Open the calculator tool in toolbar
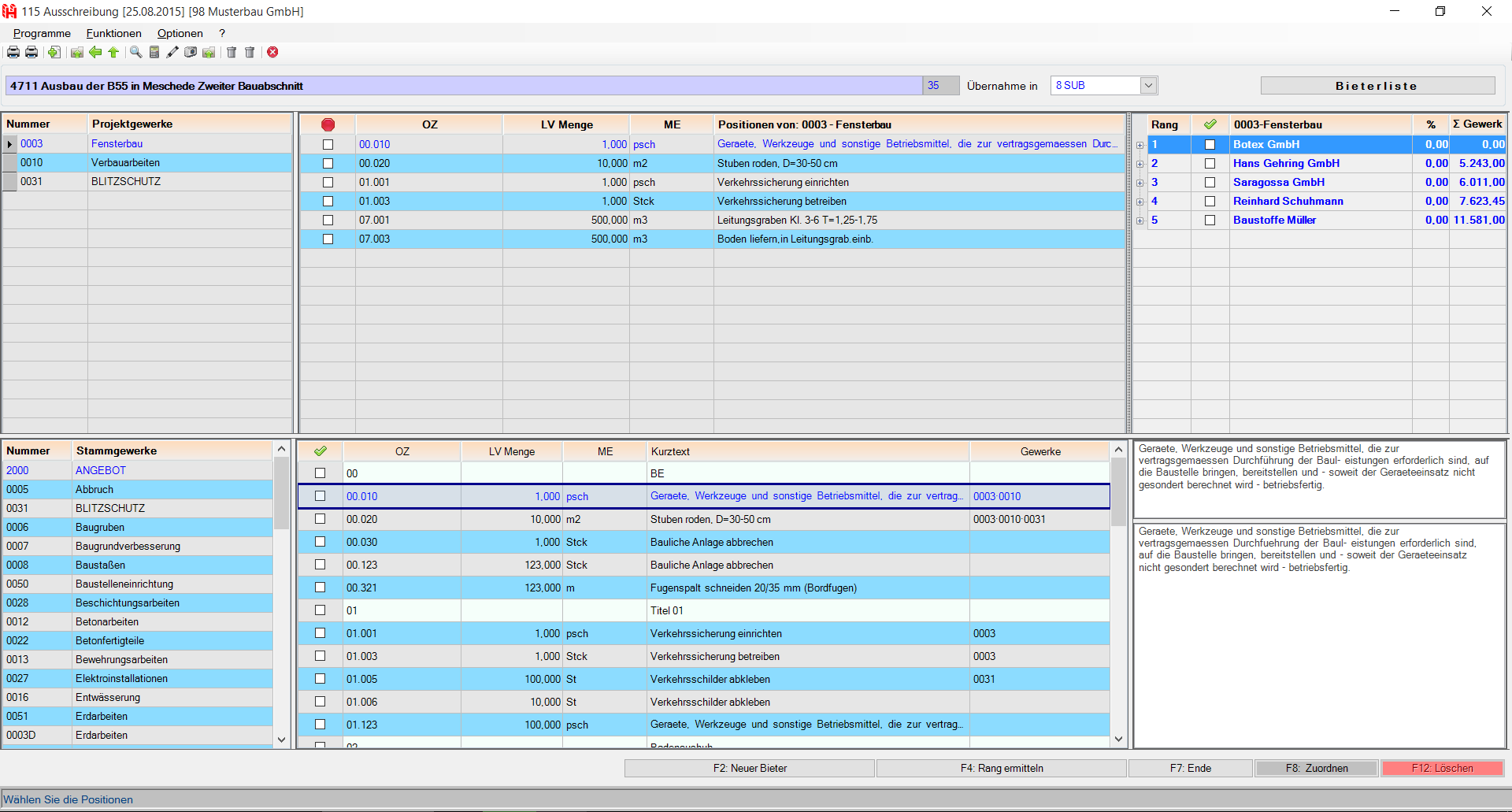 click(154, 53)
